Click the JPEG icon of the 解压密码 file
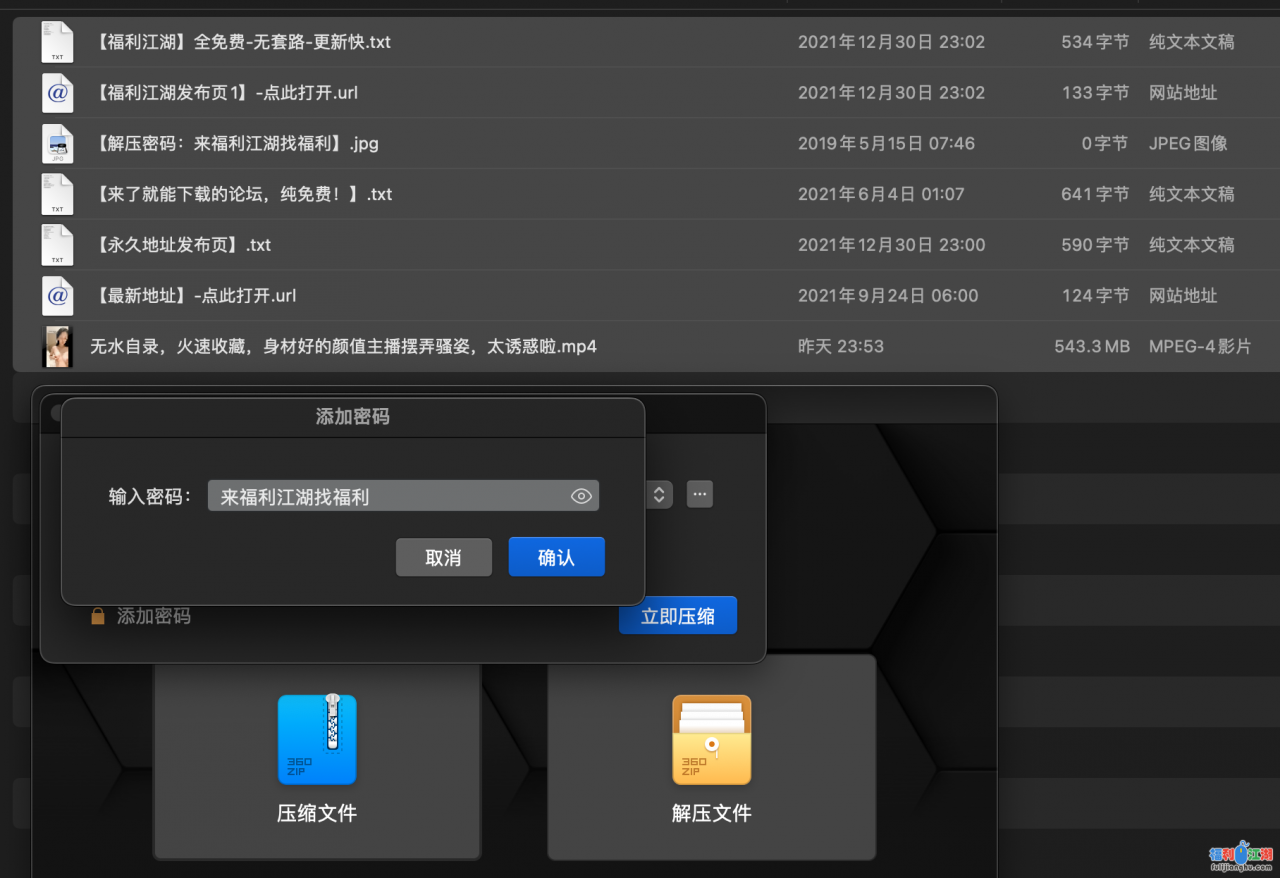1280x878 pixels. (x=57, y=143)
